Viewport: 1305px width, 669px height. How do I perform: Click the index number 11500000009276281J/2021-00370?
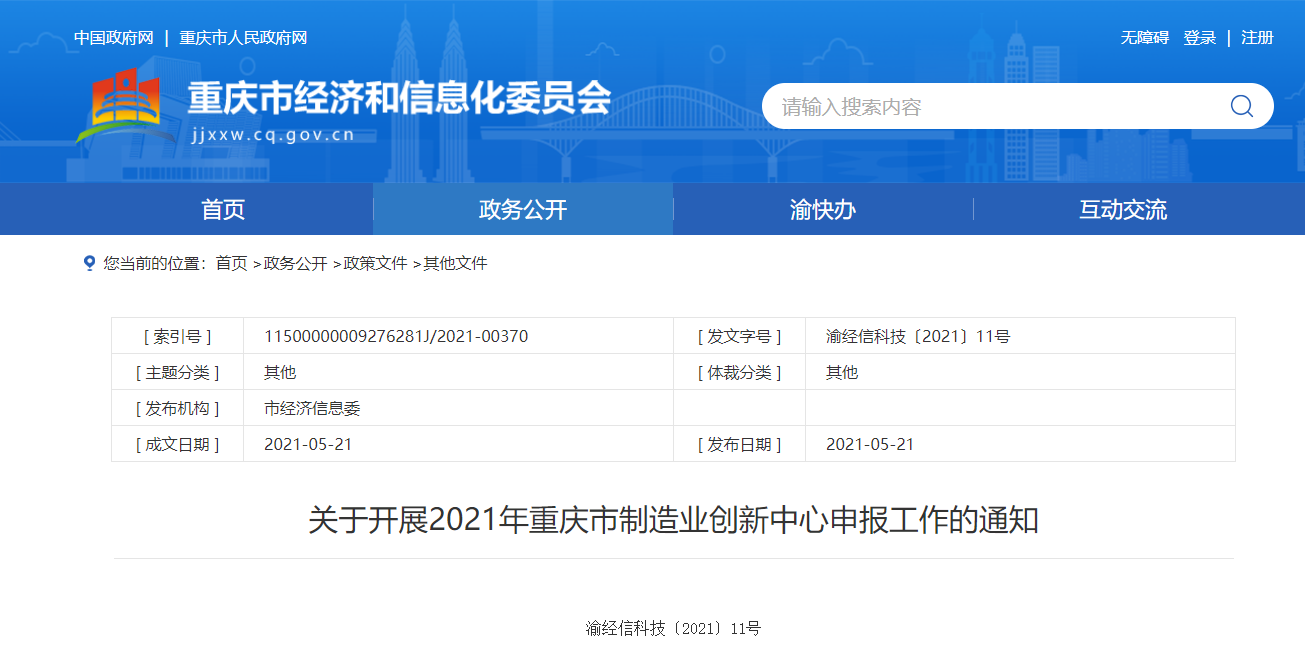pos(396,337)
